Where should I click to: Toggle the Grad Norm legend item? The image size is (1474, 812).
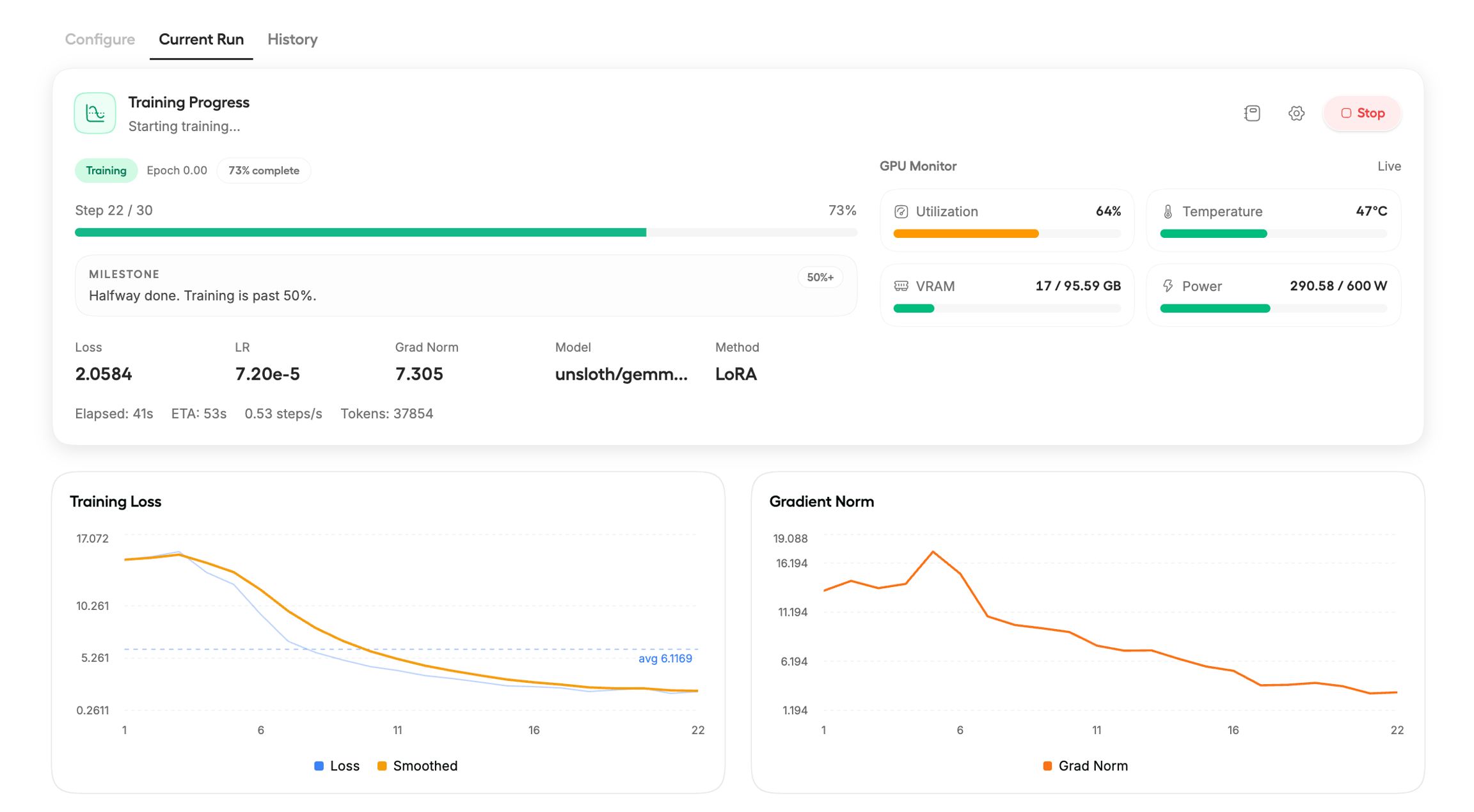click(x=1086, y=766)
